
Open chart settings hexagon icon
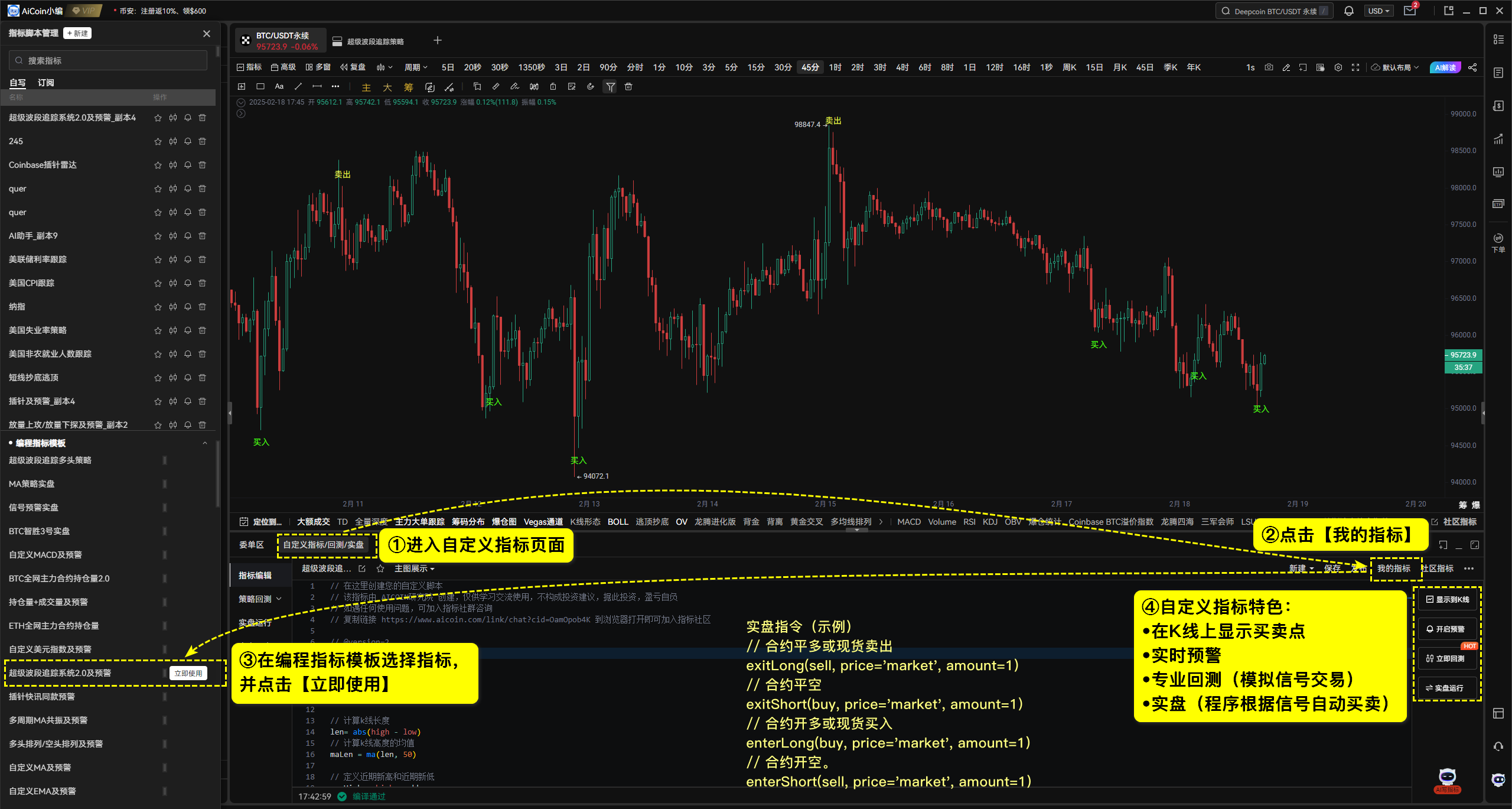[1338, 67]
